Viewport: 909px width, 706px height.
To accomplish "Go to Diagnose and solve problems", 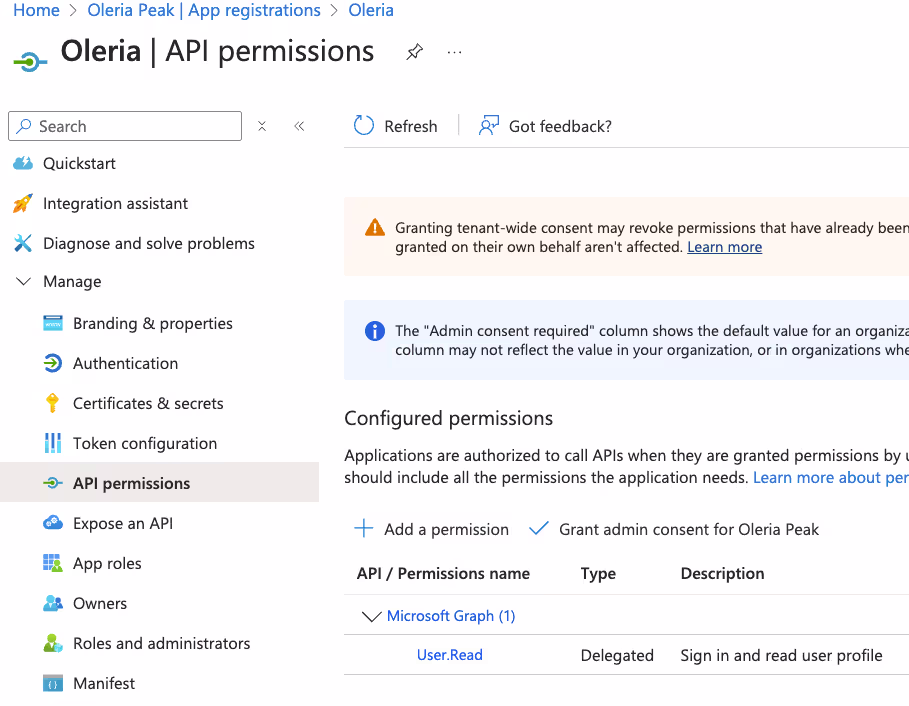I will pyautogui.click(x=148, y=243).
